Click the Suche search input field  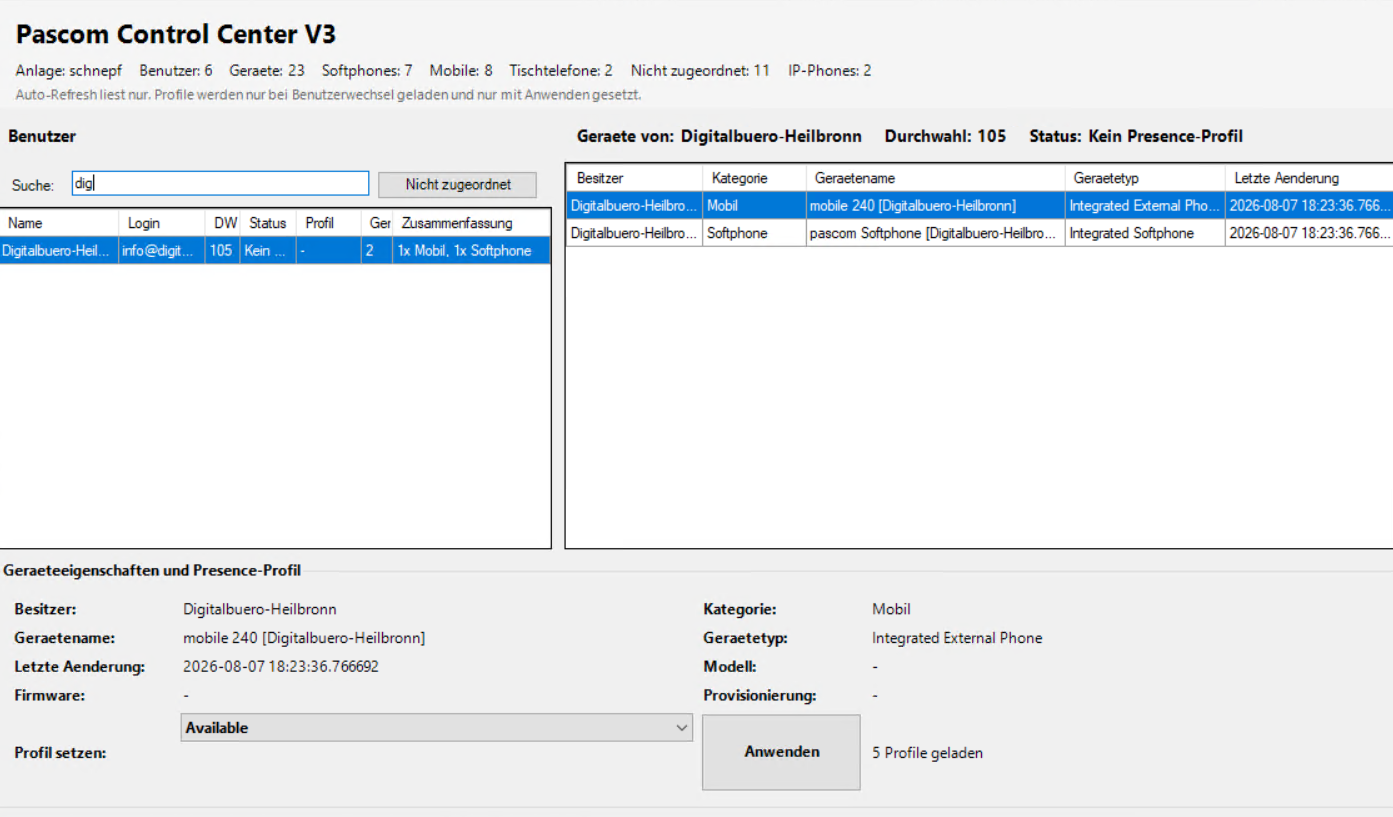pos(221,184)
